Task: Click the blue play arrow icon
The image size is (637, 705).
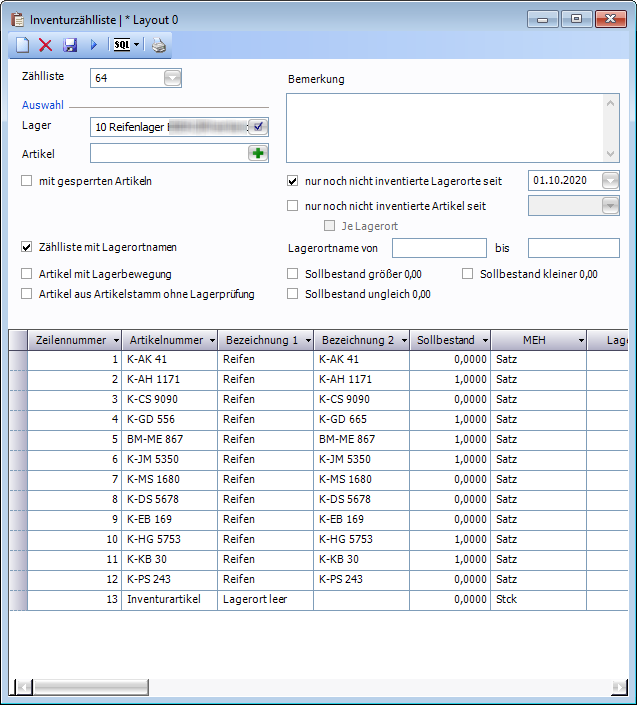Action: coord(94,45)
